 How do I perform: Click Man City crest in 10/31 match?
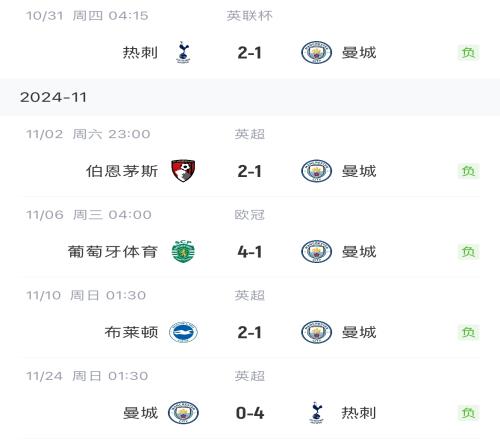click(316, 52)
